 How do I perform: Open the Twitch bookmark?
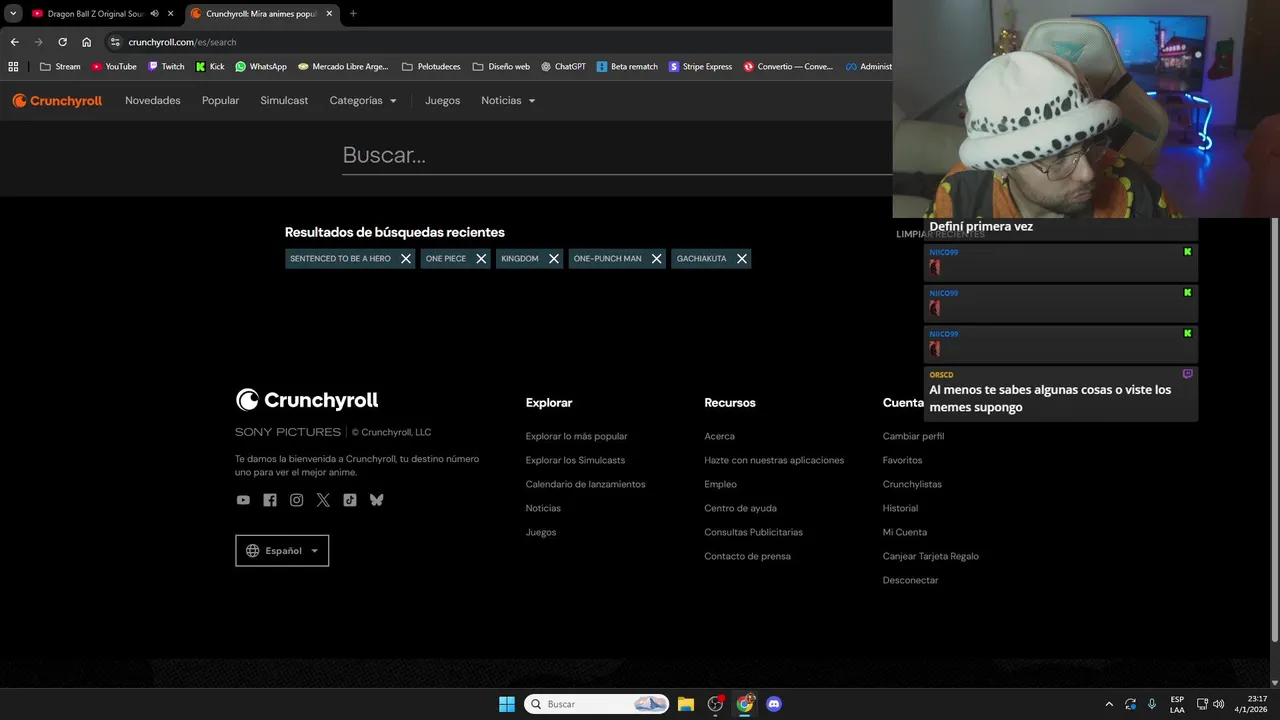click(x=166, y=67)
